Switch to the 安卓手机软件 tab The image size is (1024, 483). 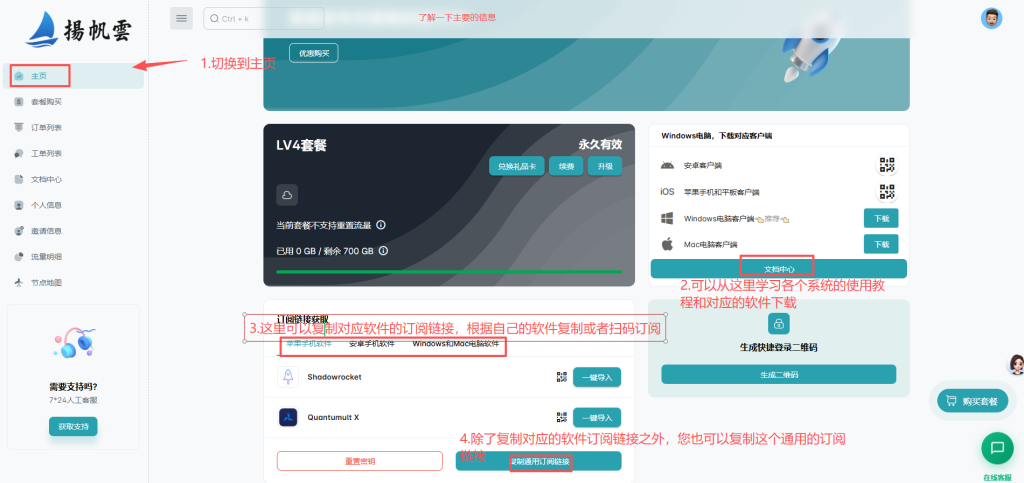click(x=371, y=344)
